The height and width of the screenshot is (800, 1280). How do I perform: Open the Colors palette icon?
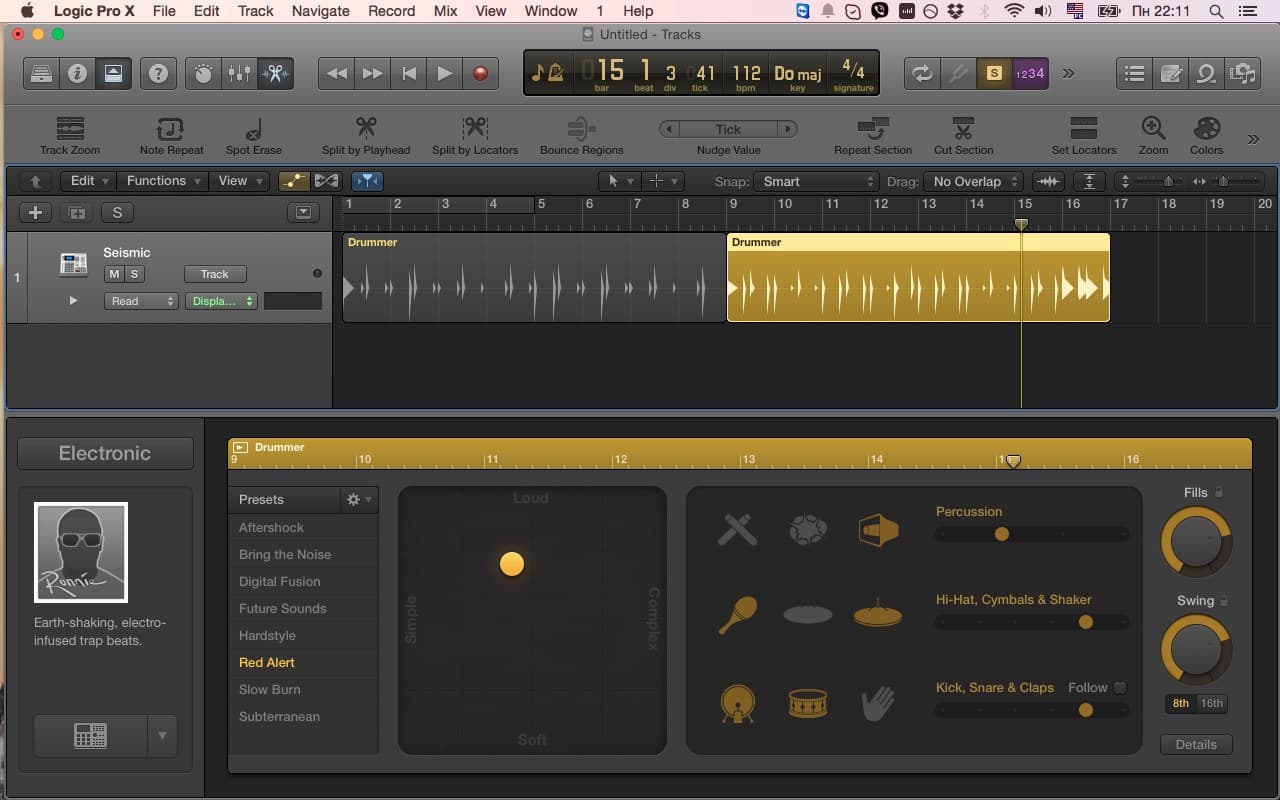tap(1206, 129)
